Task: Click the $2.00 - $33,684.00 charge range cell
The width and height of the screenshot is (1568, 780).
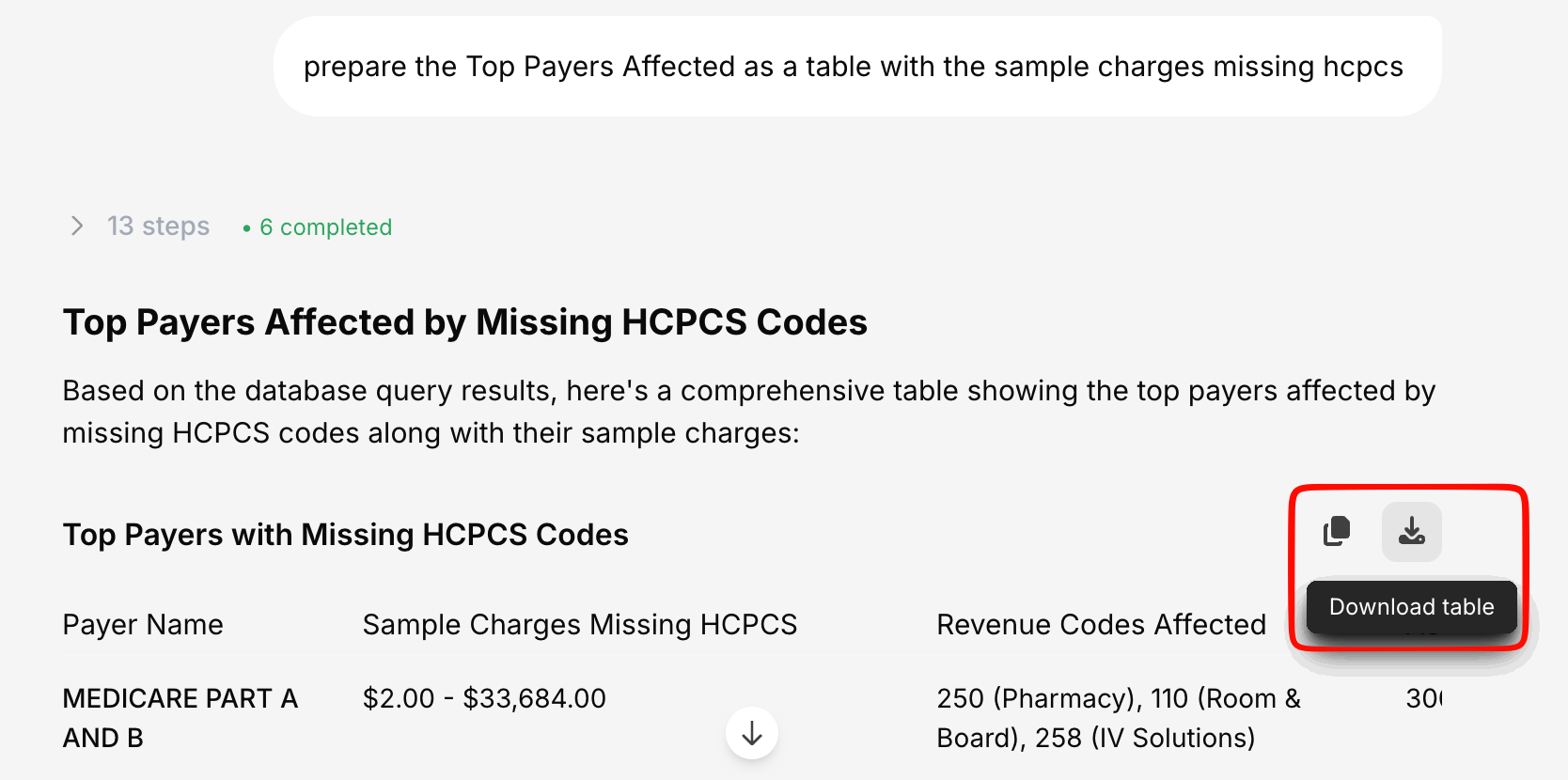Action: pyautogui.click(x=484, y=698)
